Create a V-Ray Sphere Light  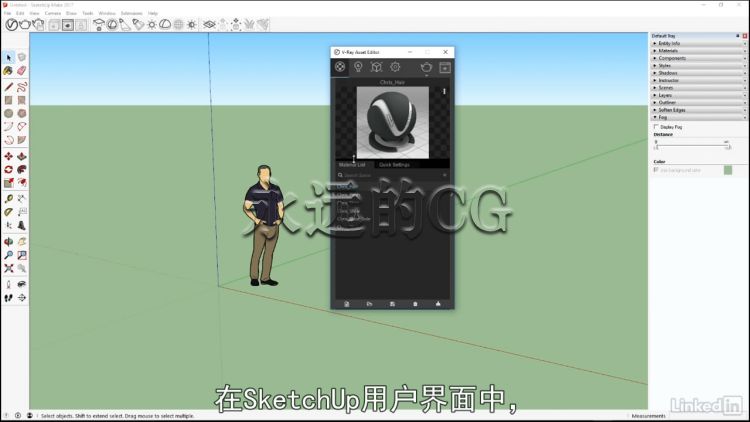click(112, 24)
